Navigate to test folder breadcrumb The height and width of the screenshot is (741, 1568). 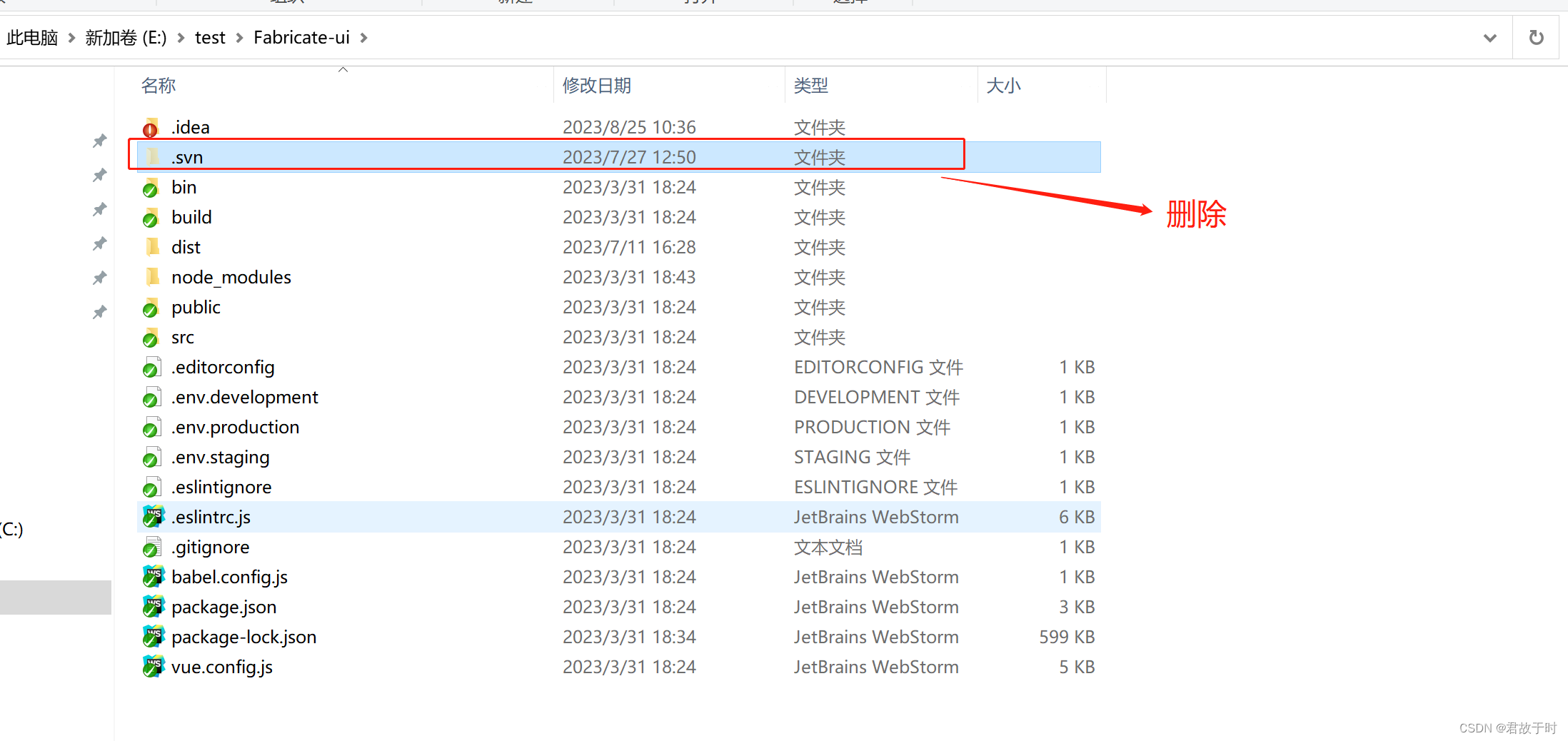tap(210, 38)
